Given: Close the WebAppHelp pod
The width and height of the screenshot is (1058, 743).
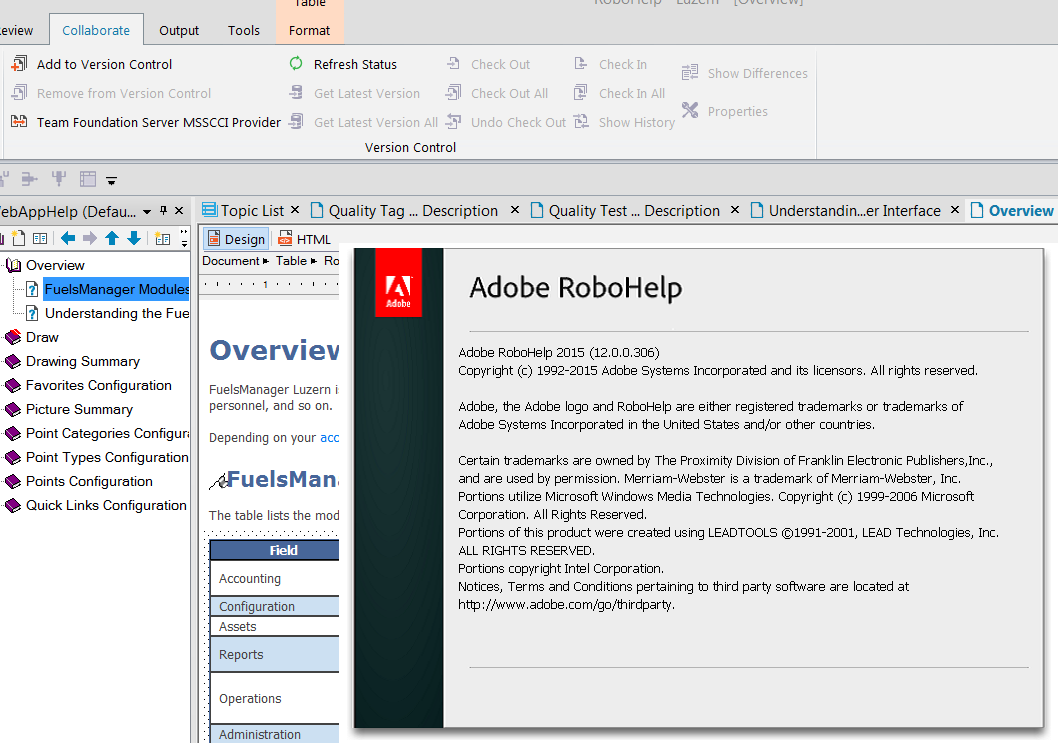Looking at the screenshot, I should click(x=179, y=211).
